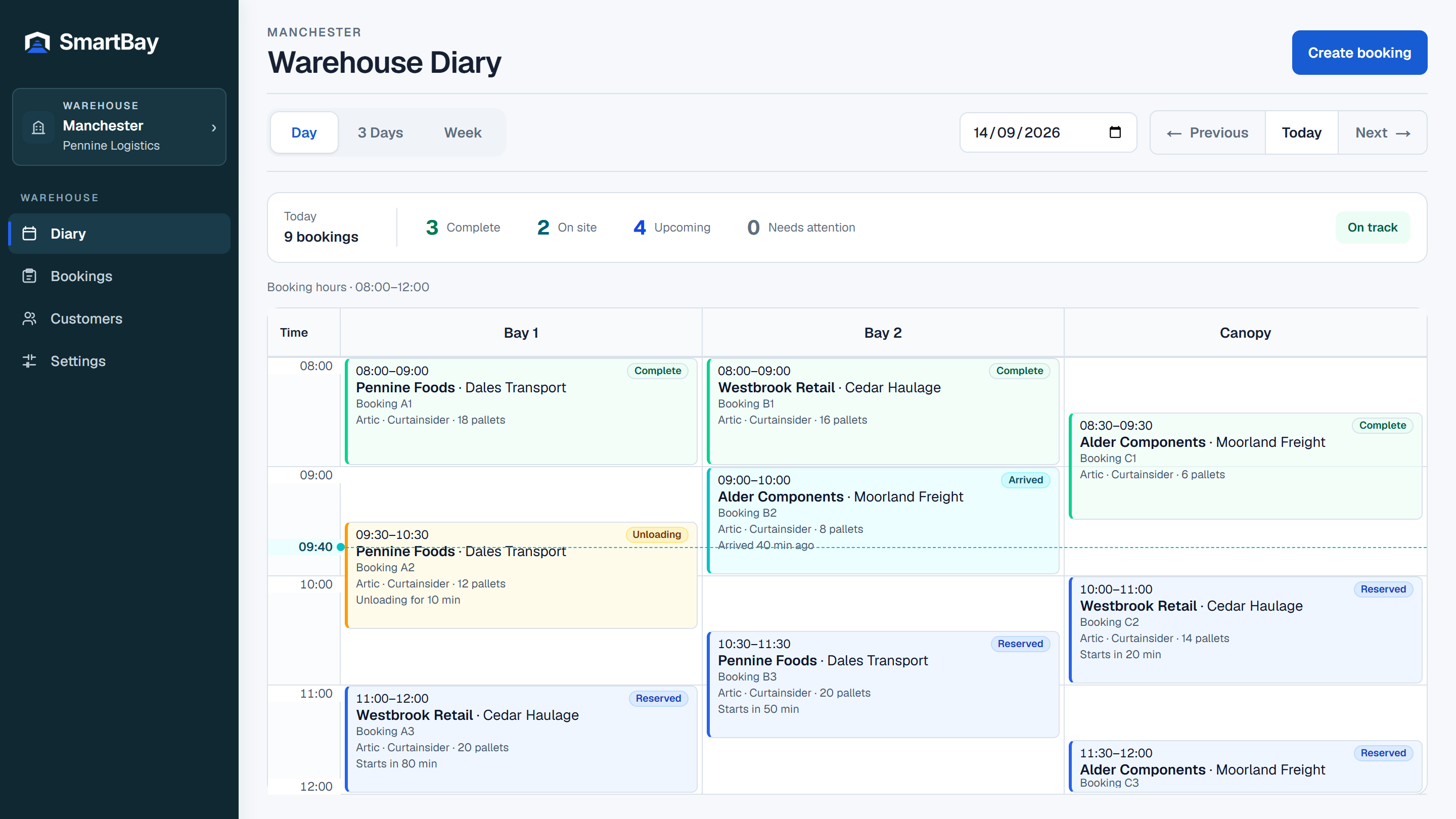
Task: Click the 4 Upcoming summary stat
Action: point(671,227)
